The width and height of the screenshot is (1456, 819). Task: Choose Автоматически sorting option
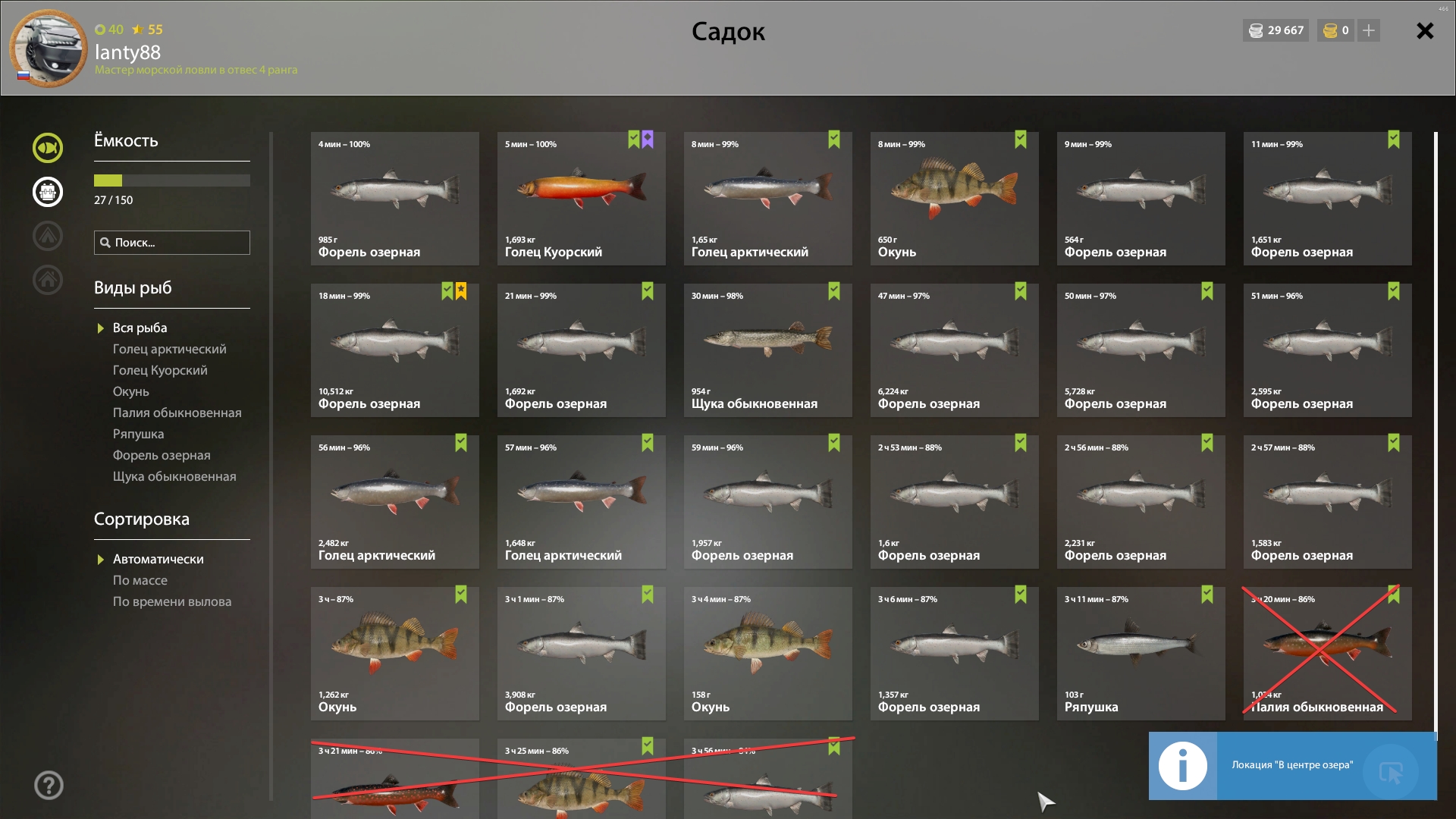[158, 559]
